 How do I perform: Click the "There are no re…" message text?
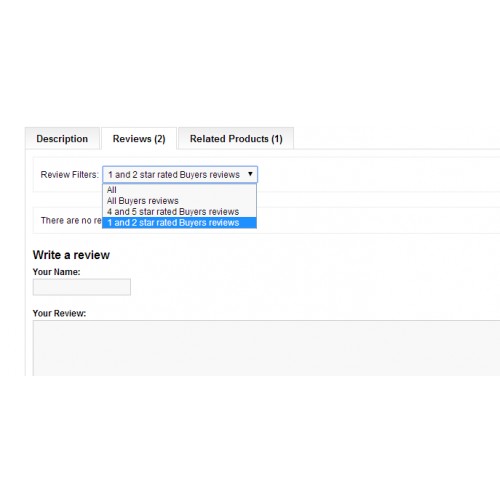tap(71, 220)
